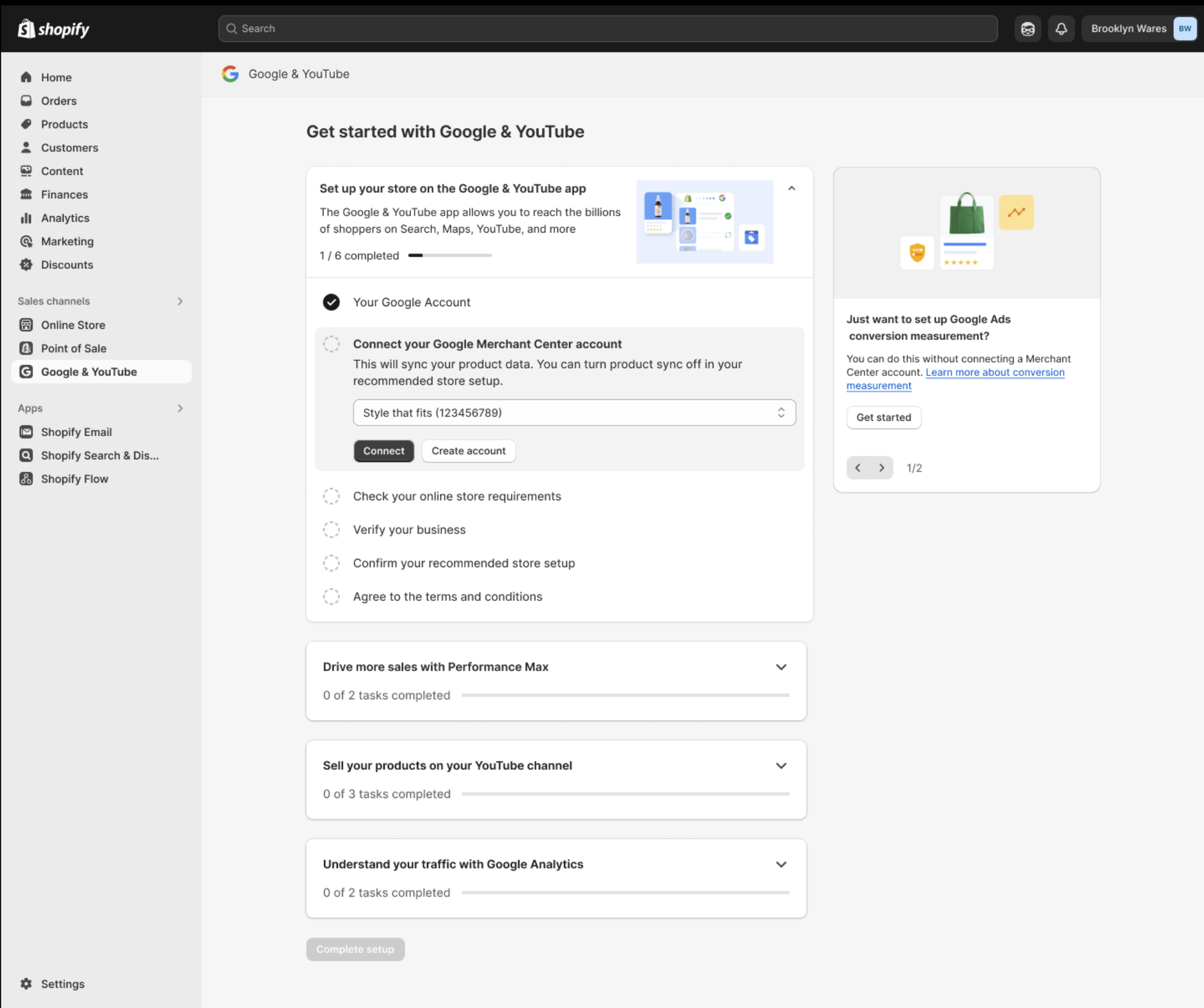This screenshot has height=1008, width=1204.
Task: Click the Search input field
Action: coord(608,28)
